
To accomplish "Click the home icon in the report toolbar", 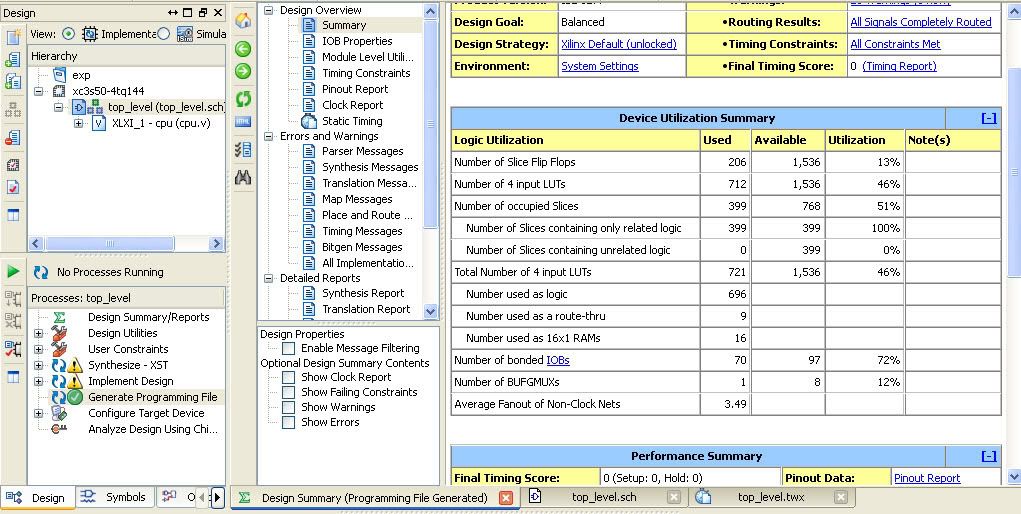I will pos(242,21).
